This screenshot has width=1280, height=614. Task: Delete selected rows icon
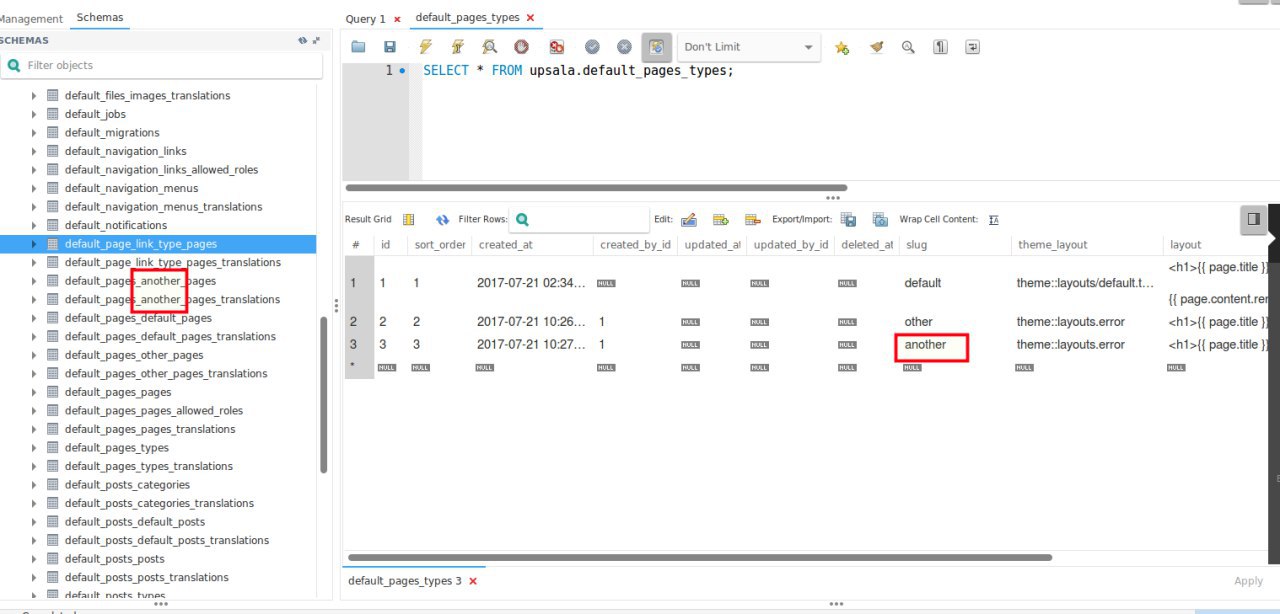coord(753,219)
